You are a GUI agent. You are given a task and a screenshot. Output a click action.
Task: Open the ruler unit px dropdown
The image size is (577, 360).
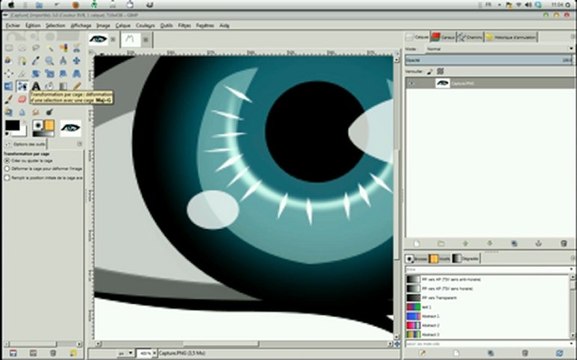coord(125,353)
